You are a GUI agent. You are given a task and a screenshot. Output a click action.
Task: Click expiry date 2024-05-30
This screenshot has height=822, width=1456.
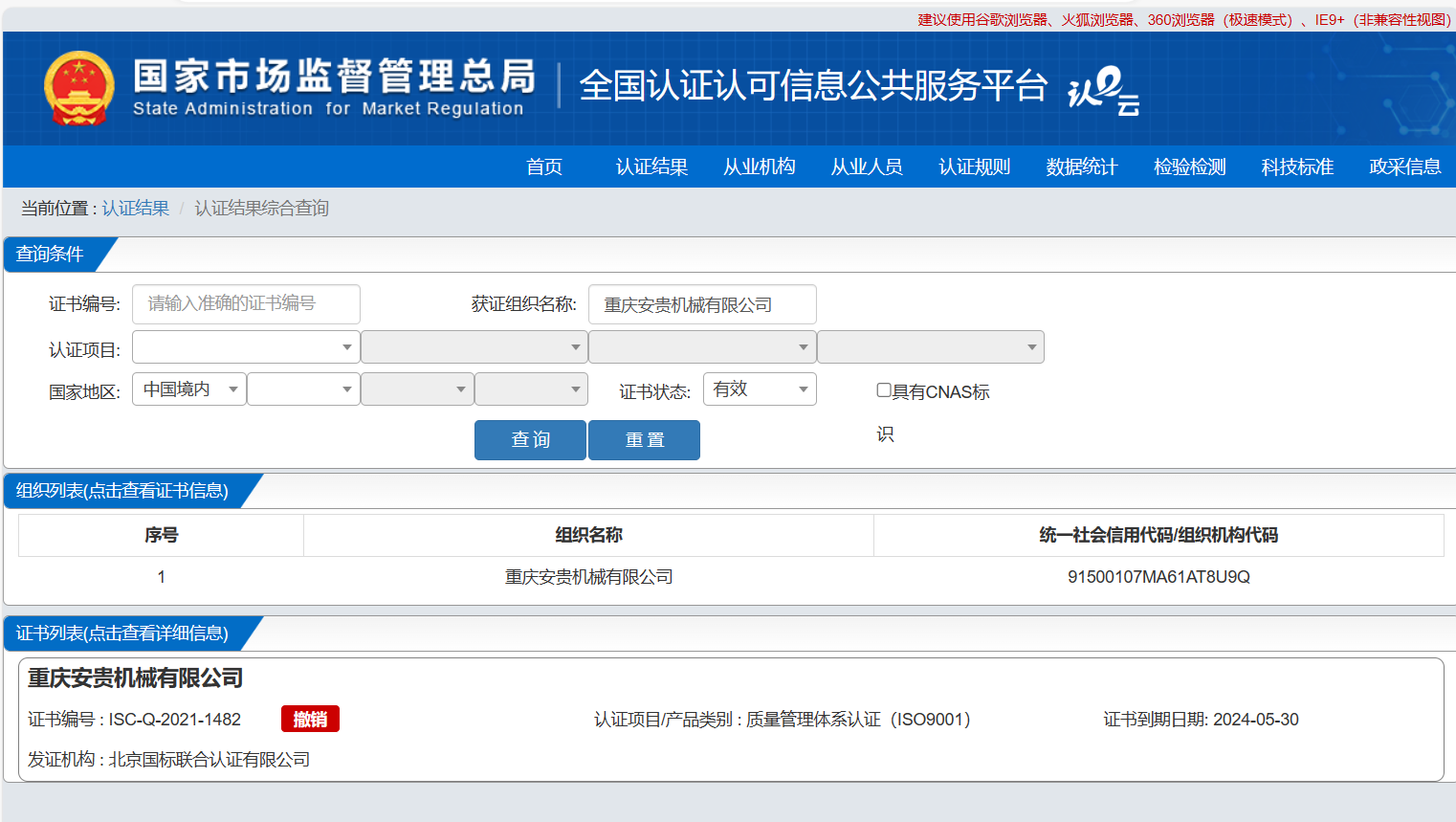click(1255, 720)
